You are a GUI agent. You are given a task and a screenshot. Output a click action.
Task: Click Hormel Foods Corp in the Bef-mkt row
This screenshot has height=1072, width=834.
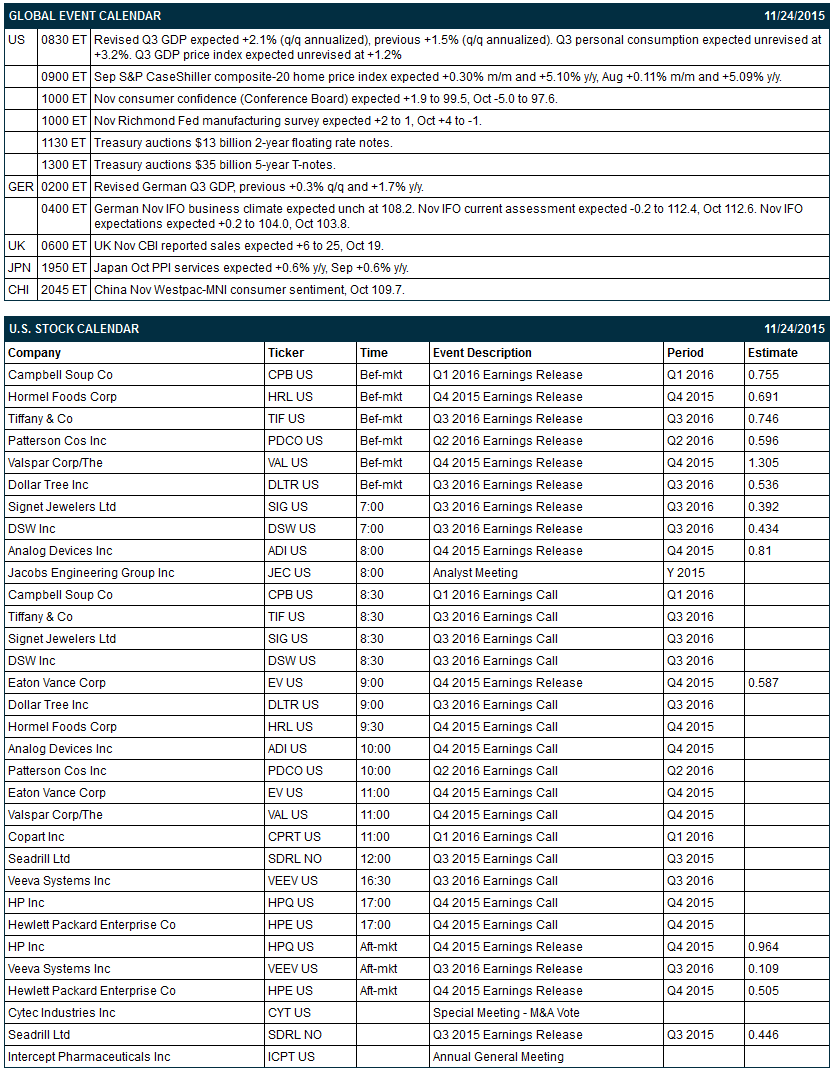[x=62, y=397]
